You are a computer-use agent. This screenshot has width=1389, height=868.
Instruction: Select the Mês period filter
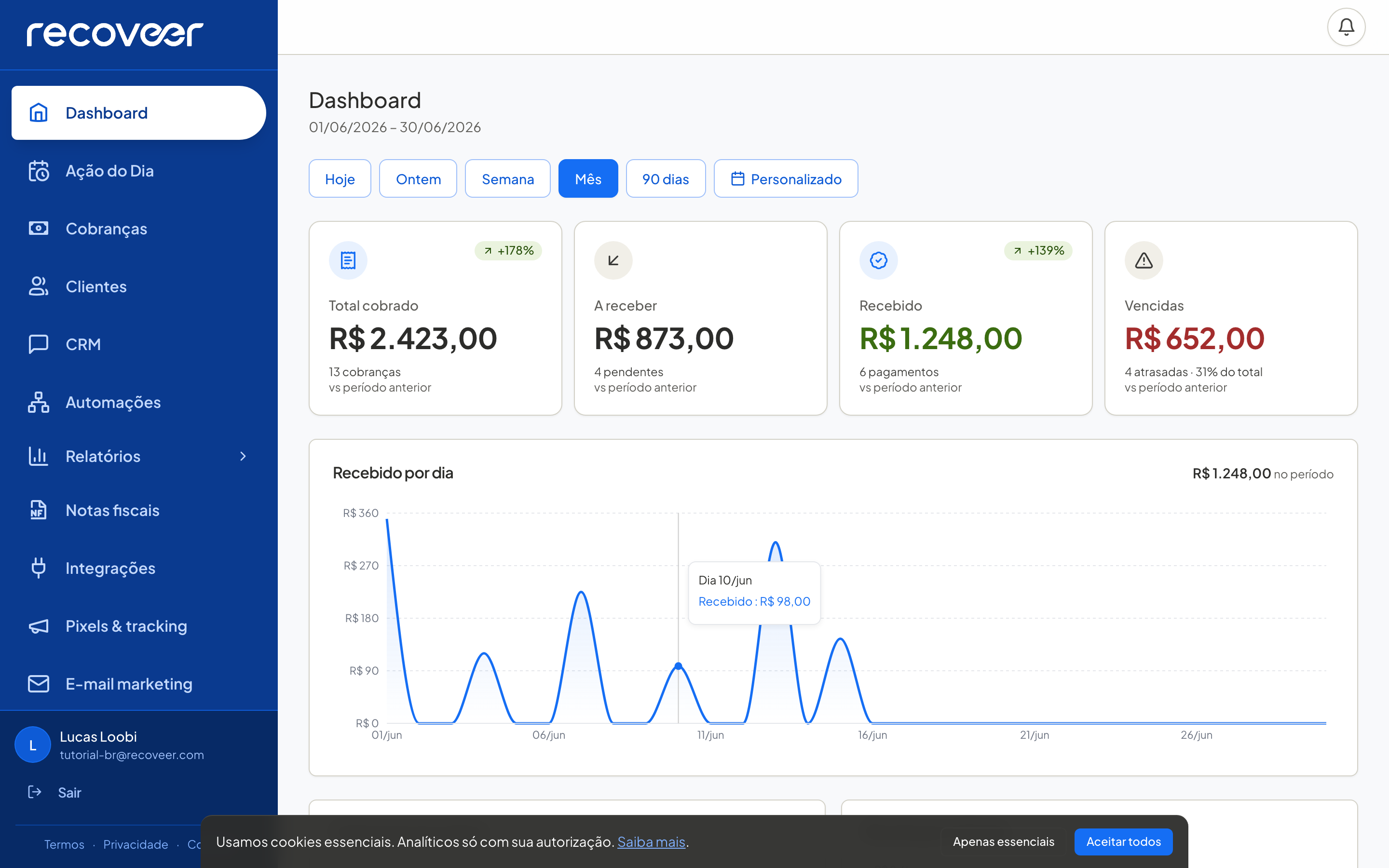[x=588, y=178]
